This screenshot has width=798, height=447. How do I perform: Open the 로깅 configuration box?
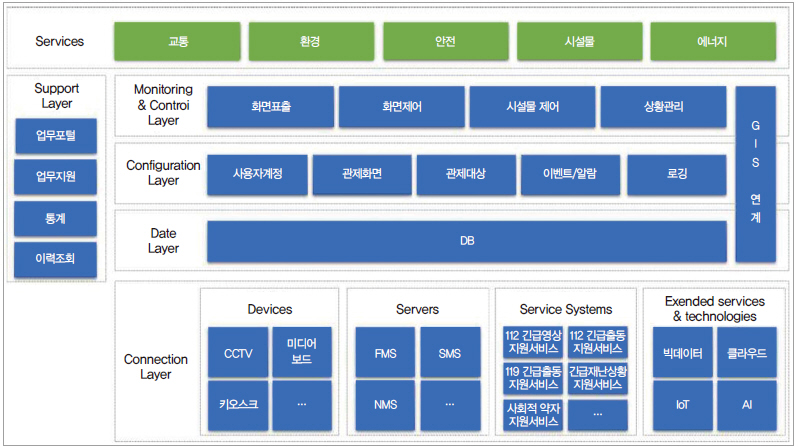(676, 174)
